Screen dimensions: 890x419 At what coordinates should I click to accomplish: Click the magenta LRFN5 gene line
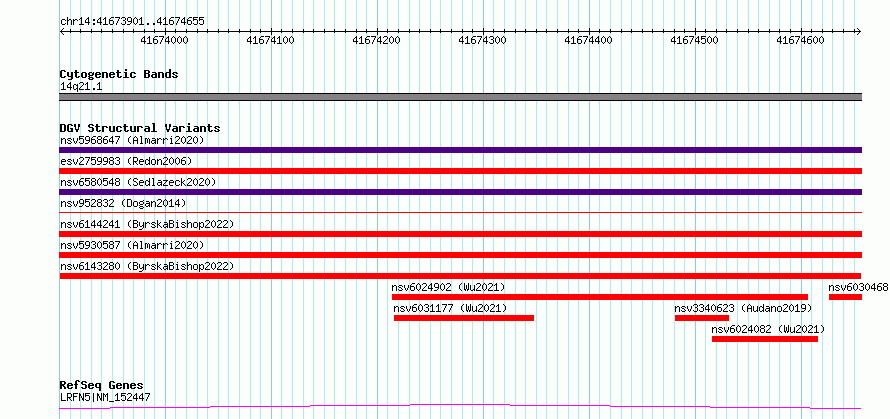461,406
